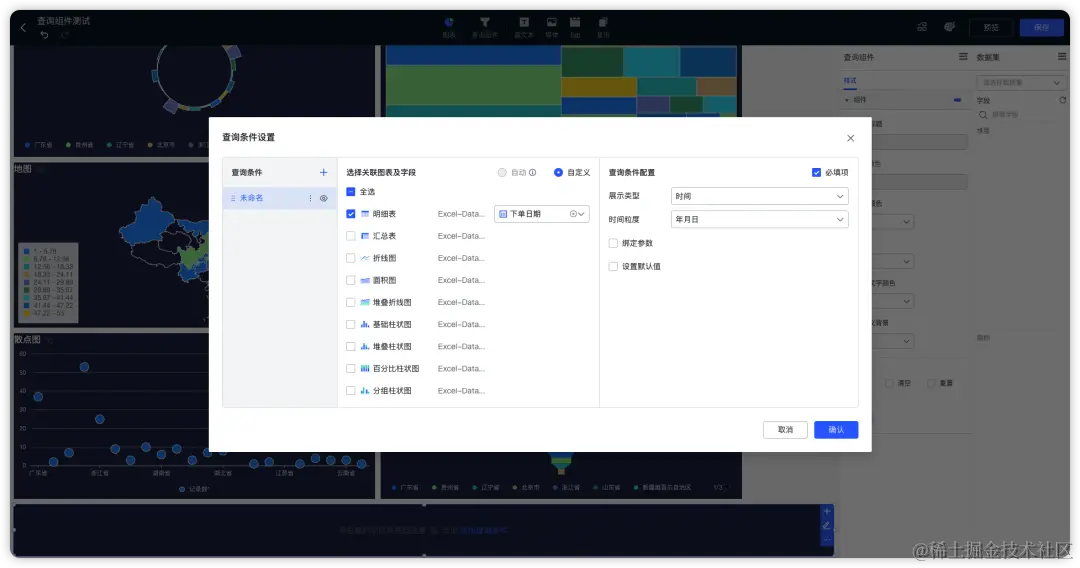This screenshot has width=1080, height=568.
Task: Click the Tab toolbar icon
Action: [575, 23]
